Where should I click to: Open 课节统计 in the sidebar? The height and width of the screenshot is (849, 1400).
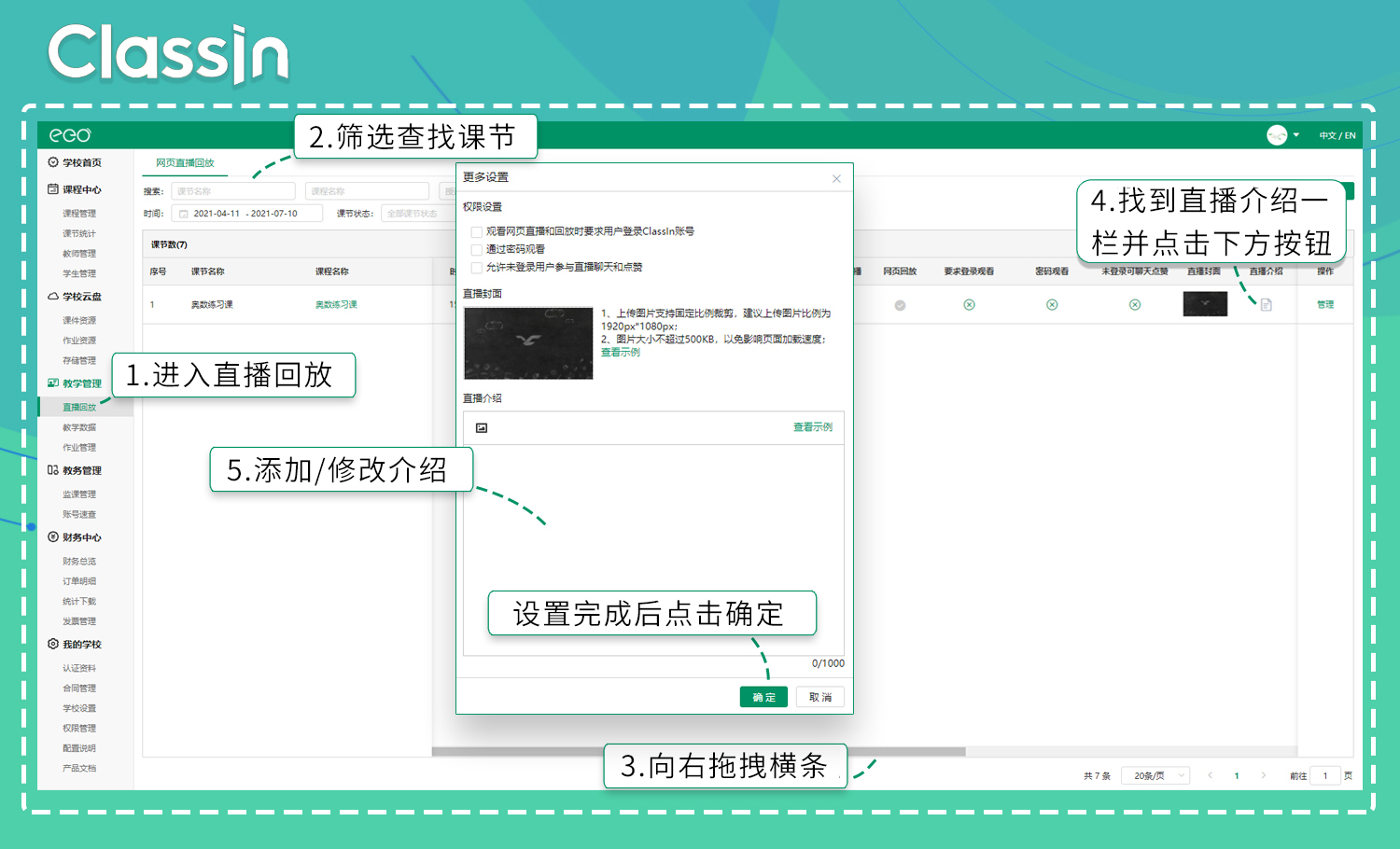79,234
